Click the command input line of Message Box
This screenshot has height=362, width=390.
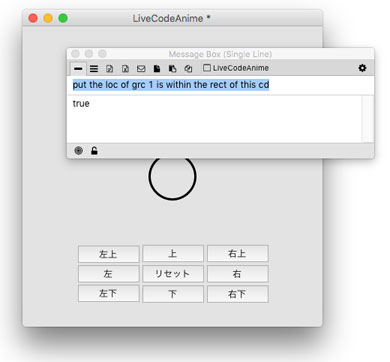point(220,85)
